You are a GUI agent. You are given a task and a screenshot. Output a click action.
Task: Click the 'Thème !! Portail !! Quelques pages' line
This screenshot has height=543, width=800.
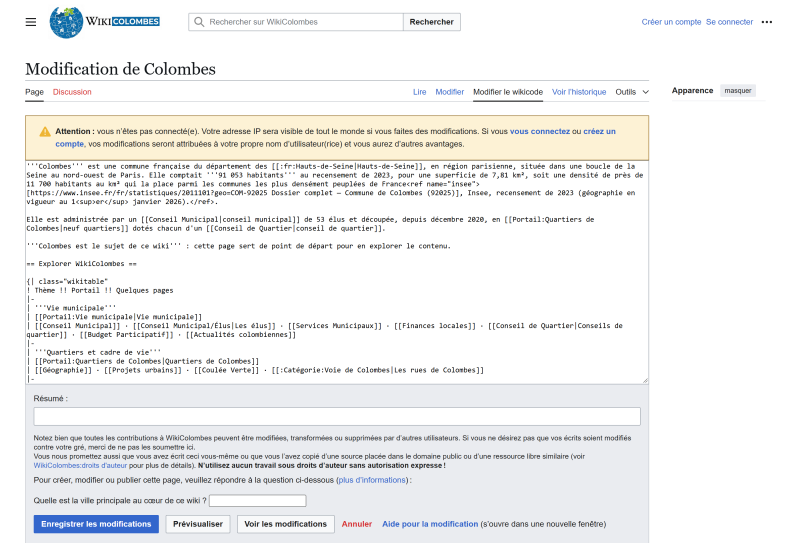pos(100,290)
